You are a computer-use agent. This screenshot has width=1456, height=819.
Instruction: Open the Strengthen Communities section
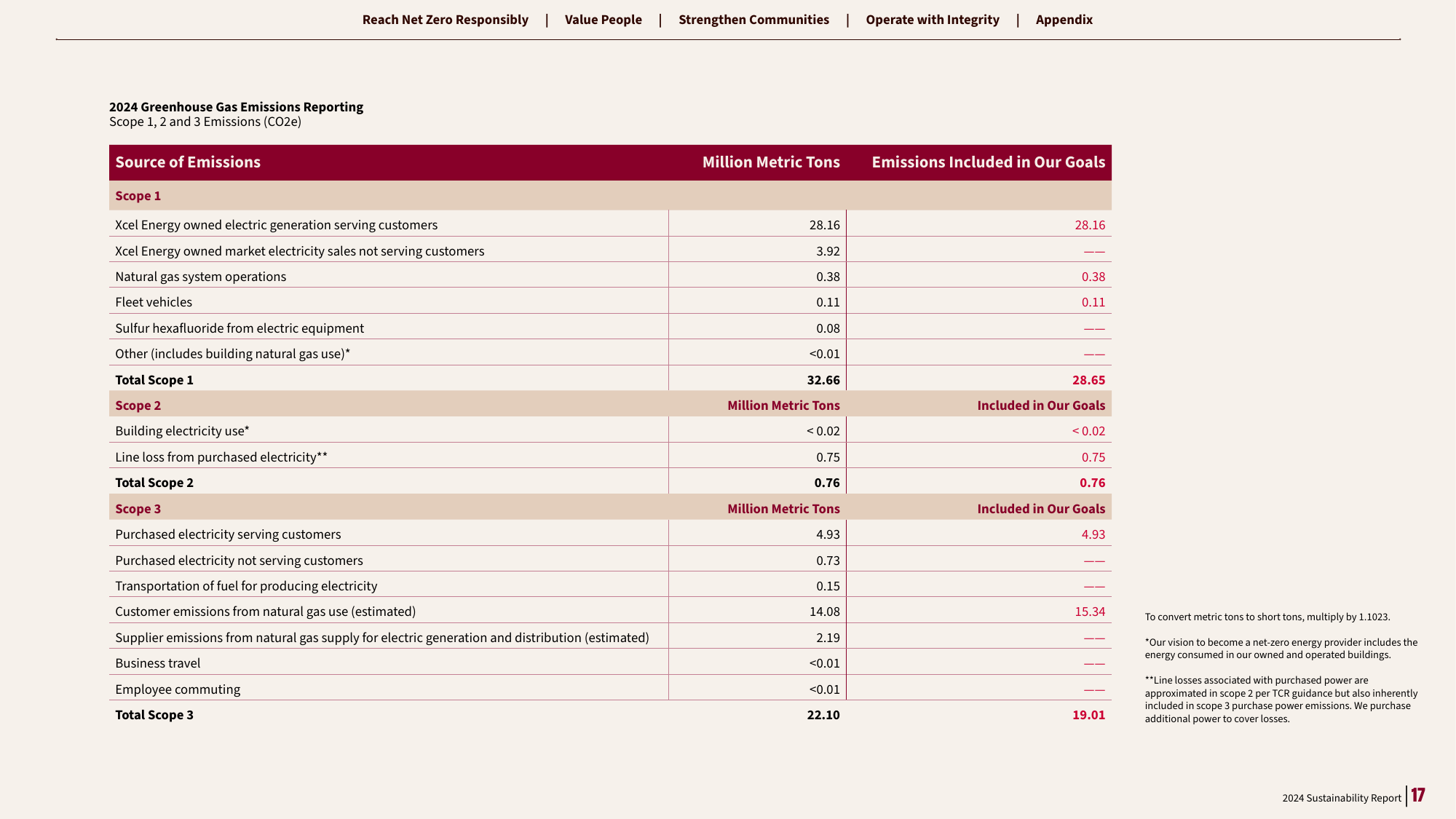pyautogui.click(x=753, y=20)
